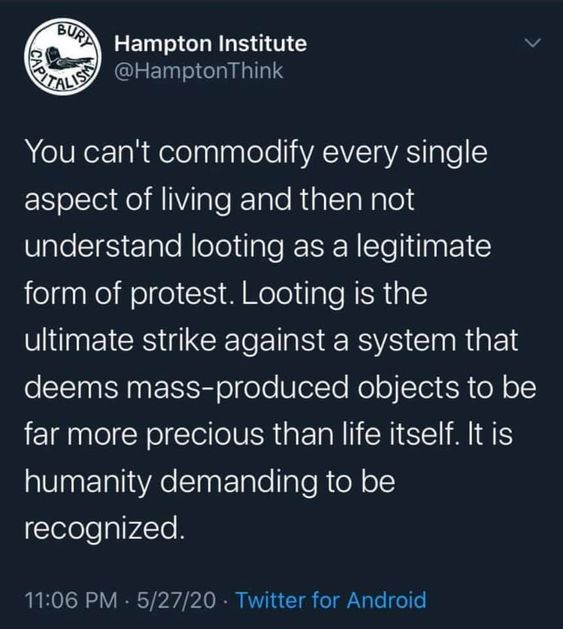
Task: Click the 11:06 PM timestamp
Action: click(71, 600)
